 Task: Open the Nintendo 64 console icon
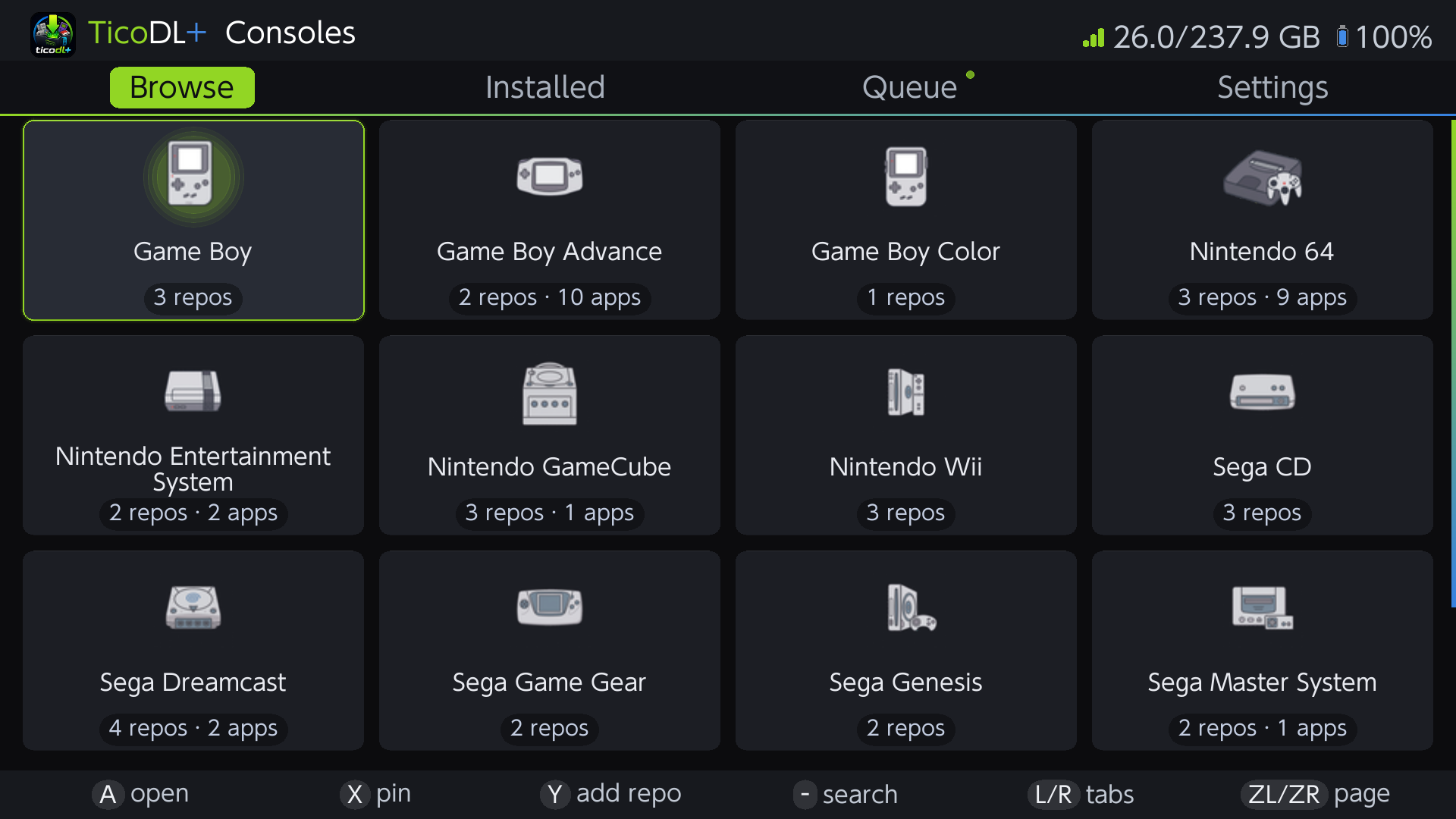tap(1263, 178)
